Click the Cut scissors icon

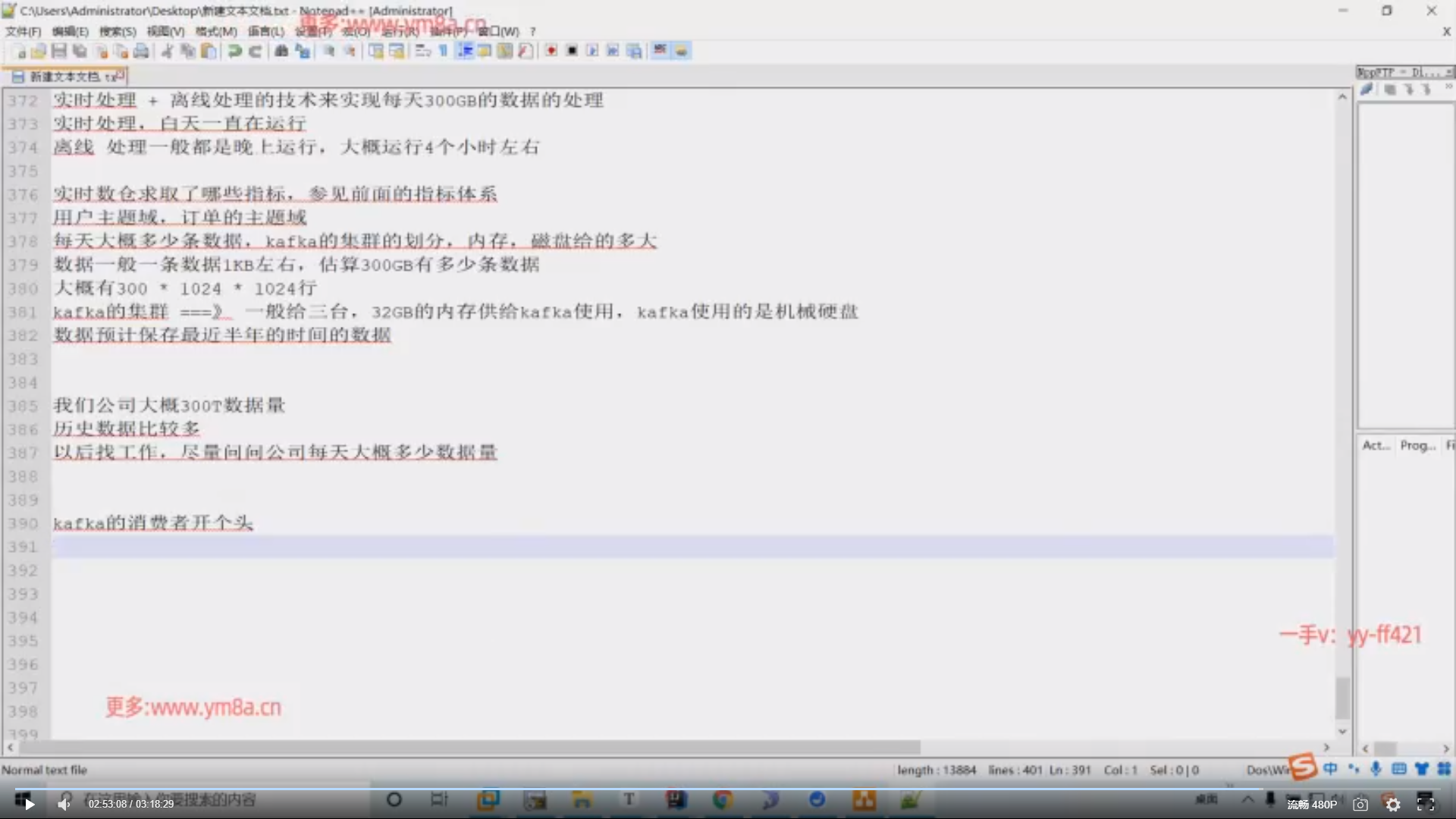167,51
